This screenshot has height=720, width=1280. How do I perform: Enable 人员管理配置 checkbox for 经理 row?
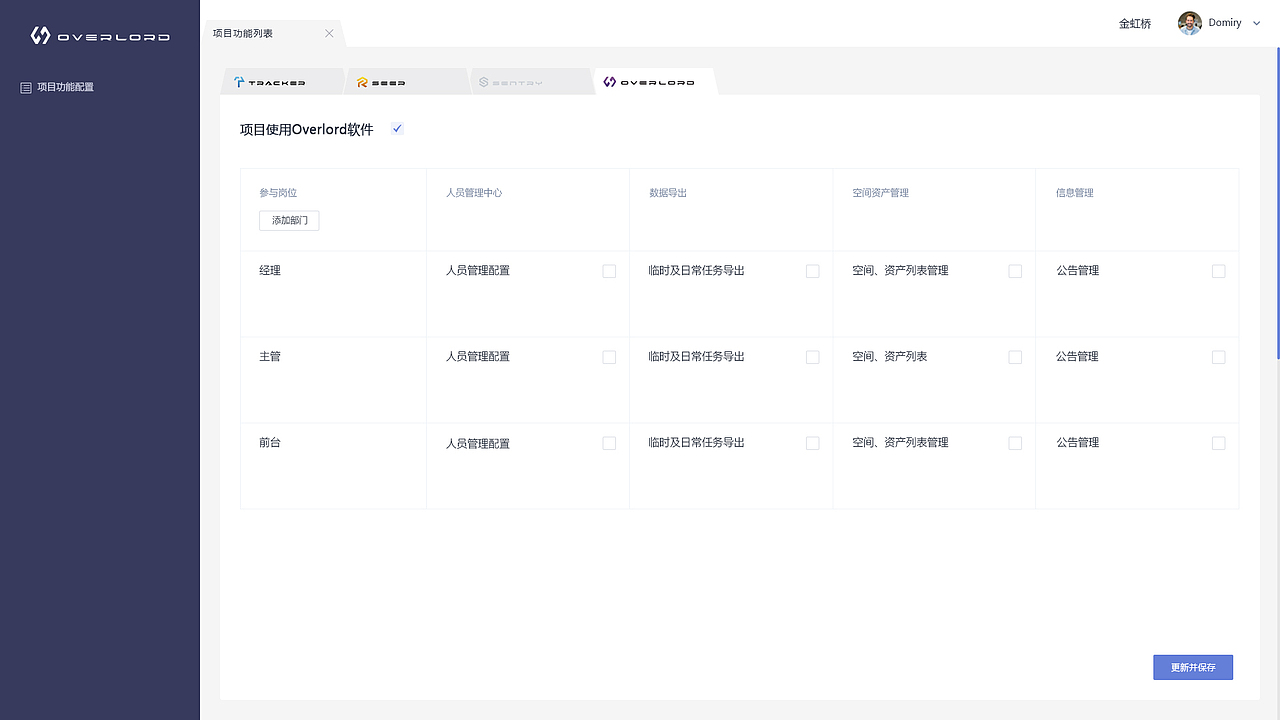pos(609,271)
